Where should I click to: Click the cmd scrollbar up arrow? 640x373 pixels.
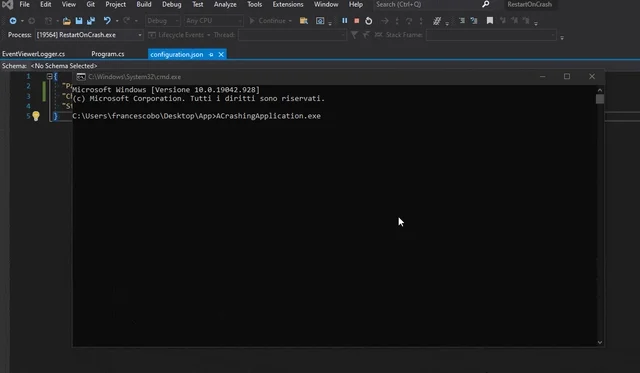click(600, 90)
